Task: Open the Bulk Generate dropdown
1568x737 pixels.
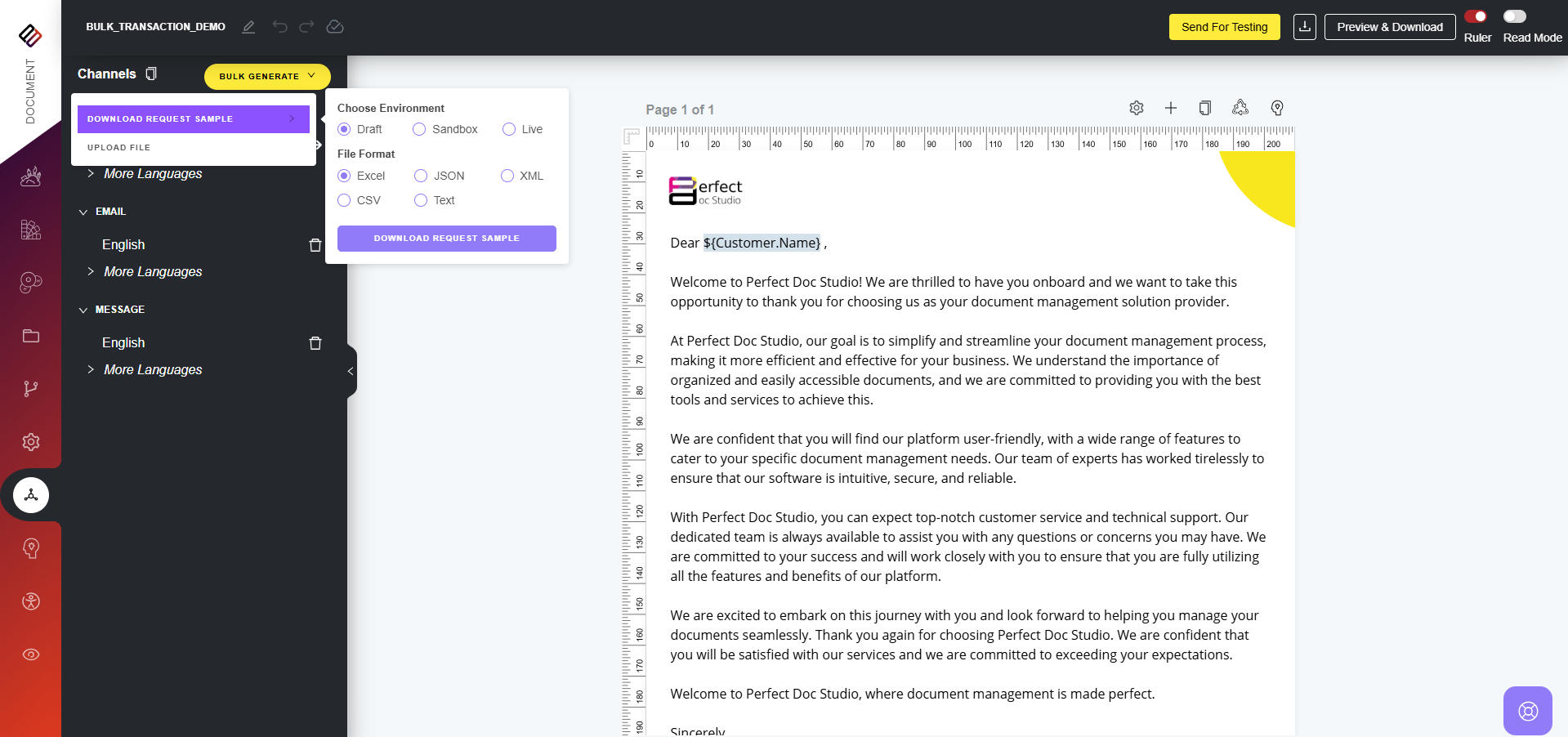Action: pos(267,76)
